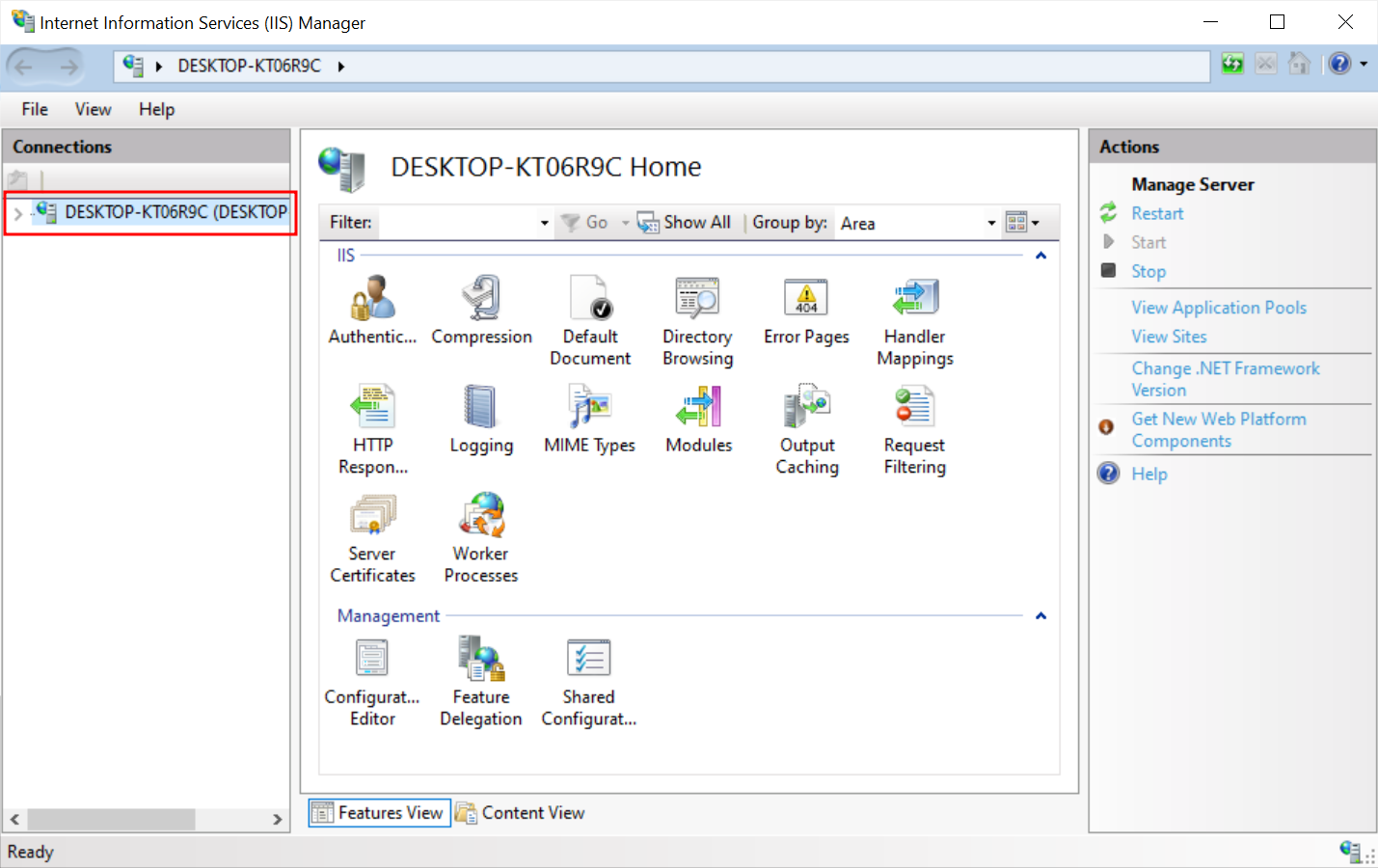Open the Logging feature
The width and height of the screenshot is (1378, 868).
click(481, 420)
